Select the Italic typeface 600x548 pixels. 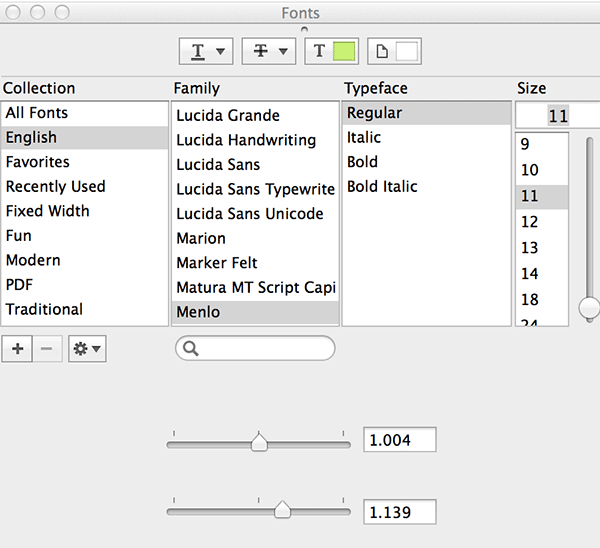pos(364,138)
